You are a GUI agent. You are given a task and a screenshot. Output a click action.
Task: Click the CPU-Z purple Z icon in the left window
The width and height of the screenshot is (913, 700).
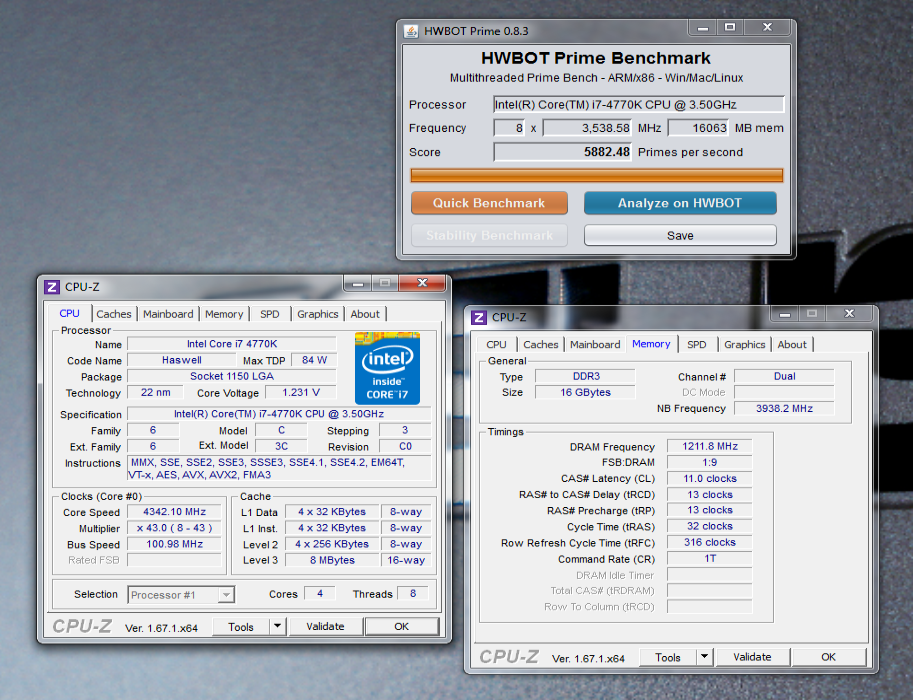click(x=52, y=287)
